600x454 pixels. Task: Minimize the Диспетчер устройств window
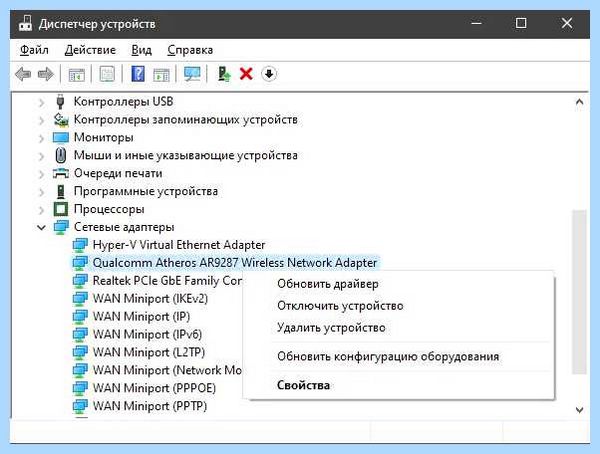[476, 23]
